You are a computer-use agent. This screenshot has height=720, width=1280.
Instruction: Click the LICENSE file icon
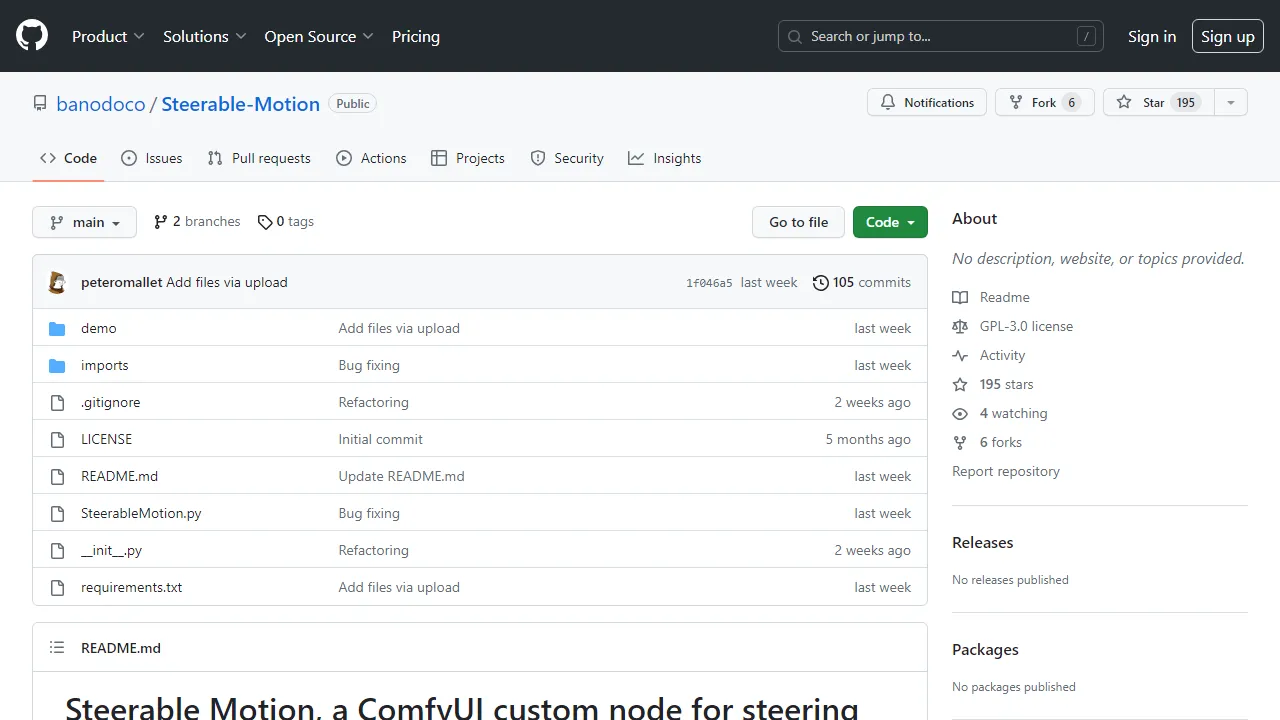tap(57, 439)
